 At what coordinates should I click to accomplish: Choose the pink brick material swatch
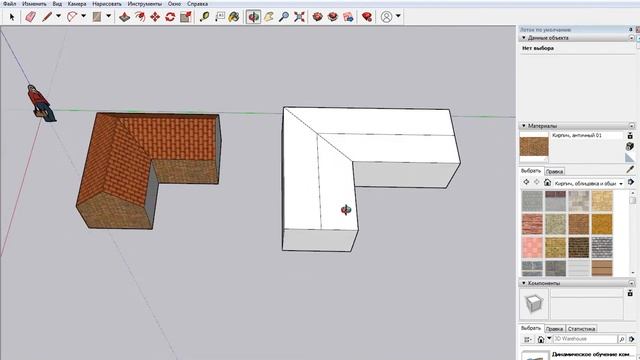[532, 248]
